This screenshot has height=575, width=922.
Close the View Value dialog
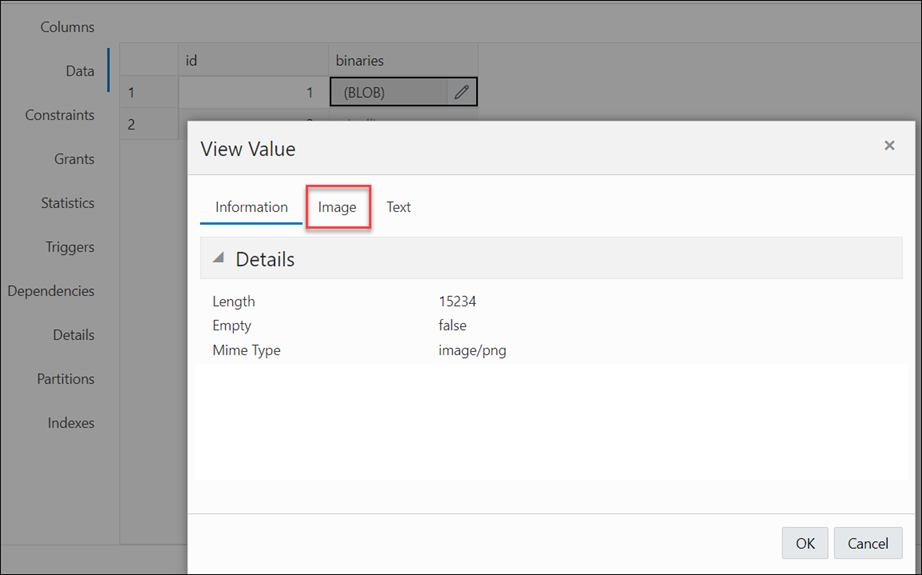pyautogui.click(x=889, y=145)
